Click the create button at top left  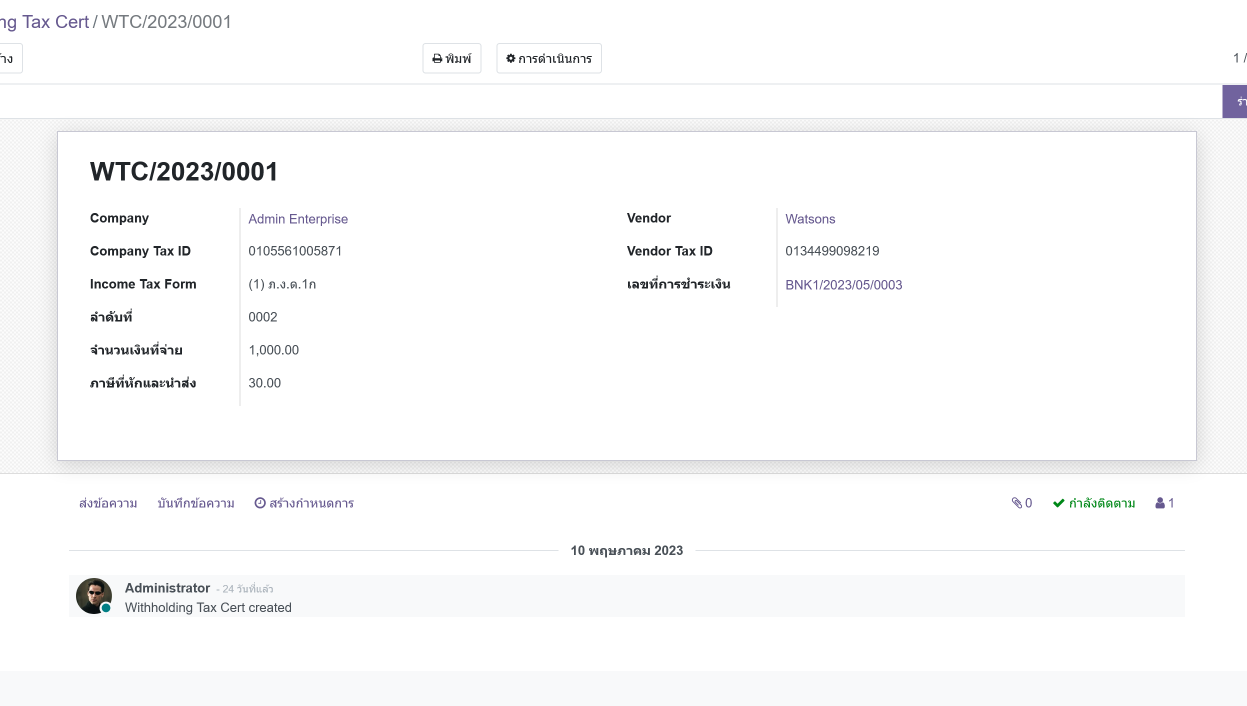coord(9,59)
